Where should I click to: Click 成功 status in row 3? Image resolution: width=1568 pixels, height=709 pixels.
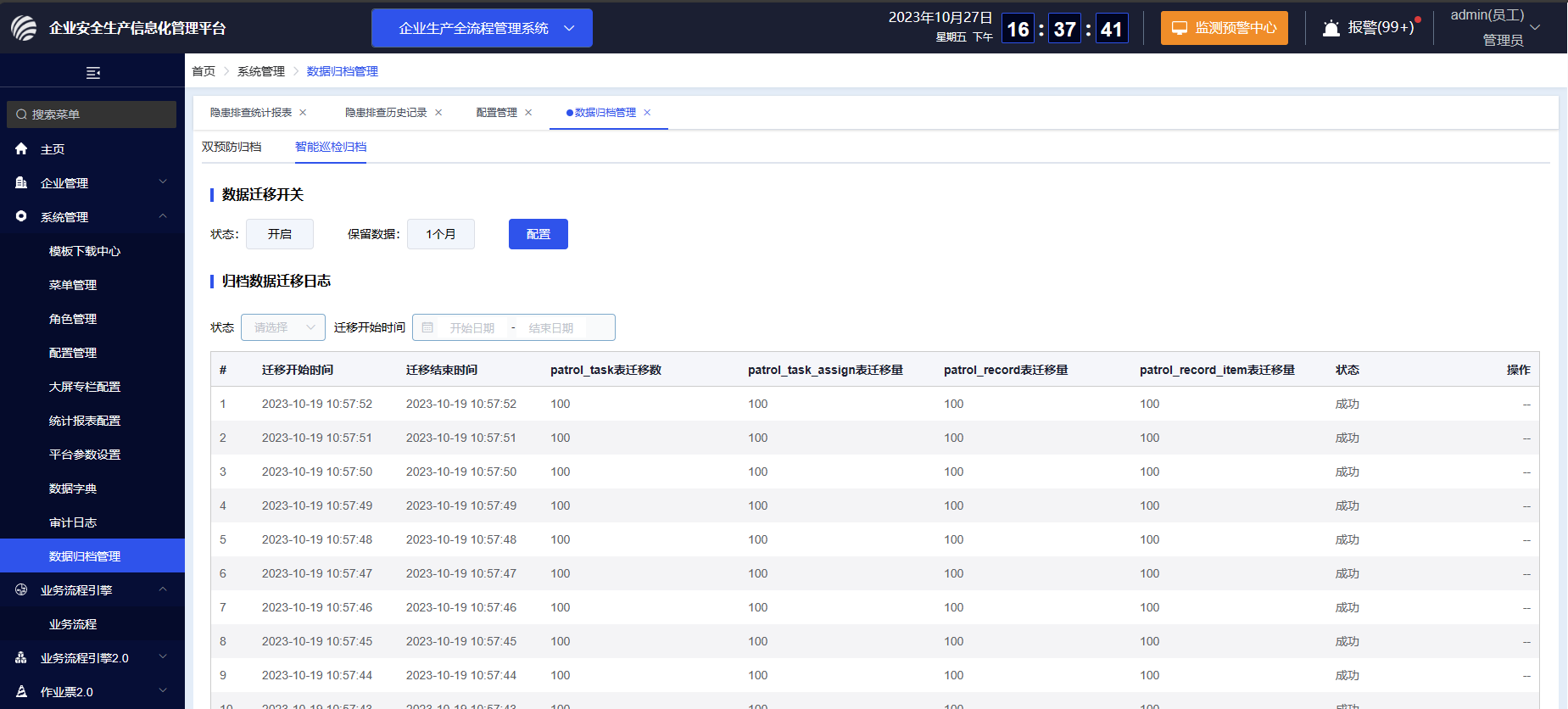coord(1348,472)
